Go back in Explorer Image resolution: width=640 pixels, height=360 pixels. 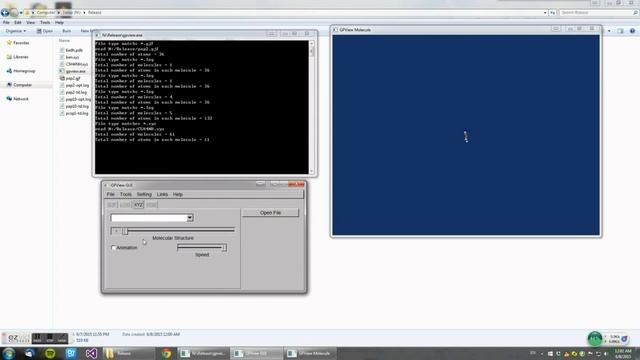pyautogui.click(x=5, y=13)
